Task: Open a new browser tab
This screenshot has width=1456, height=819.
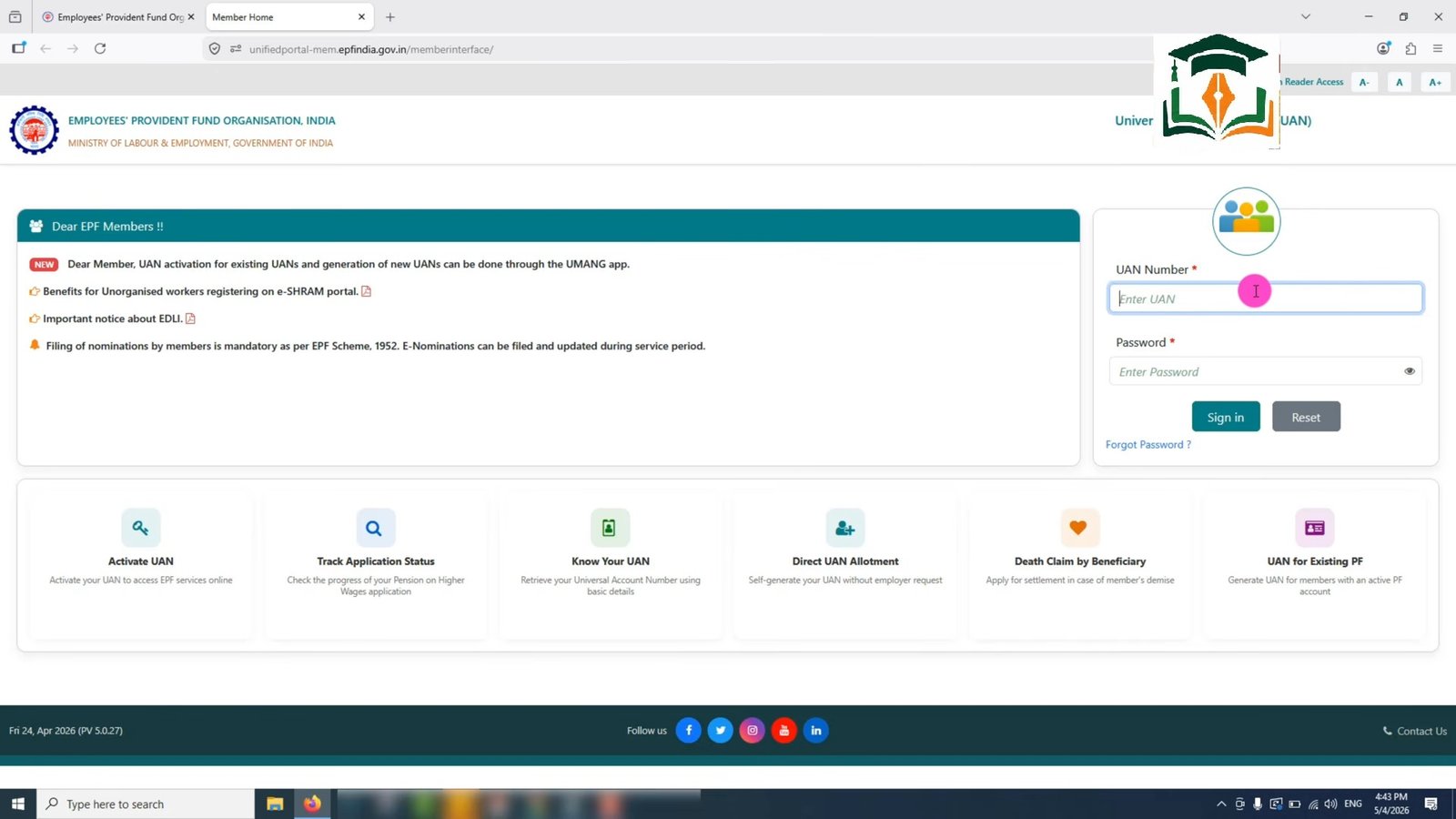Action: click(390, 17)
